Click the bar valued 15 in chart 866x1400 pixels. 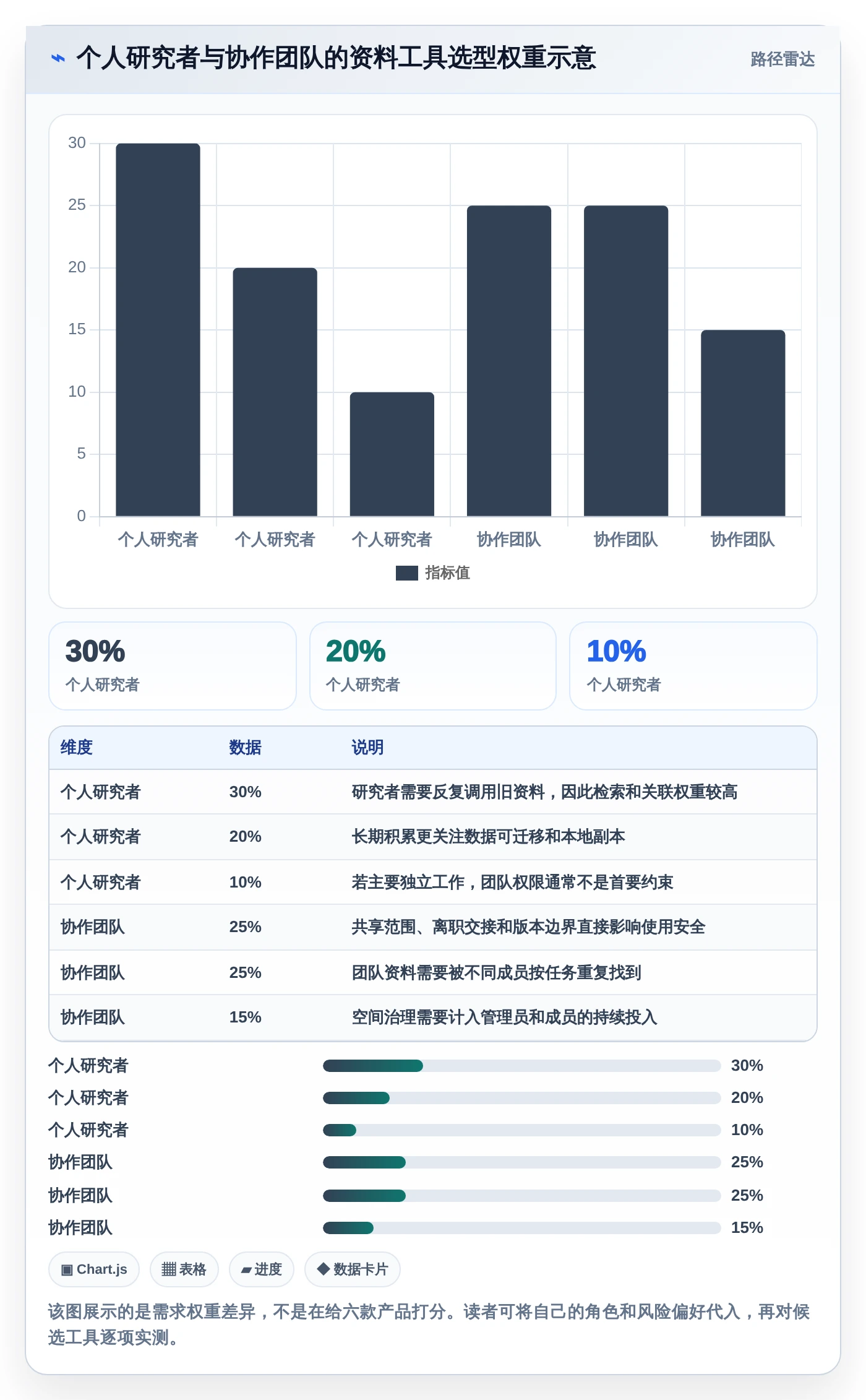742,423
